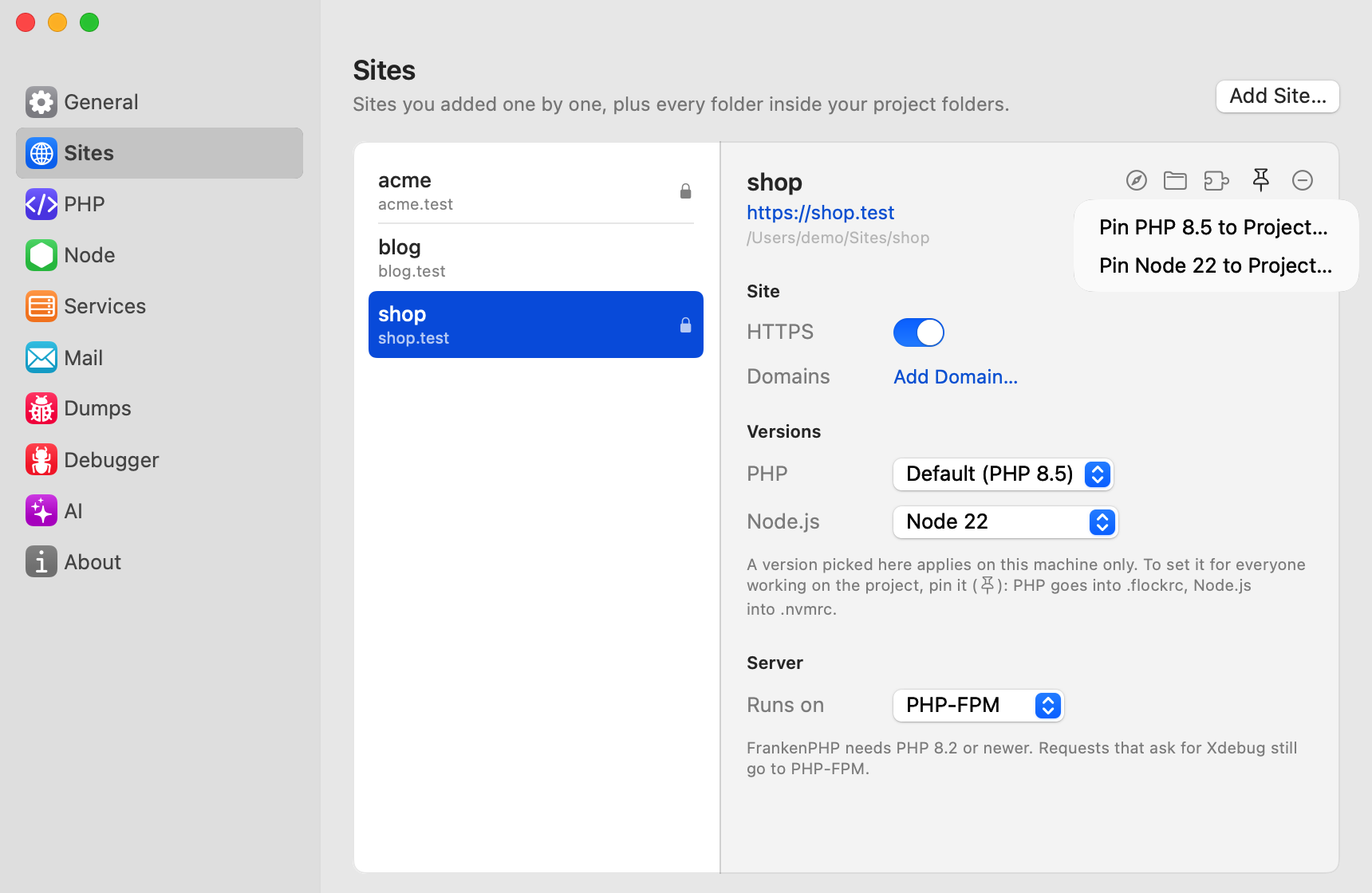Screen dimensions: 1372x893
Task: Open the Services icon in sidebar
Action: [x=41, y=306]
